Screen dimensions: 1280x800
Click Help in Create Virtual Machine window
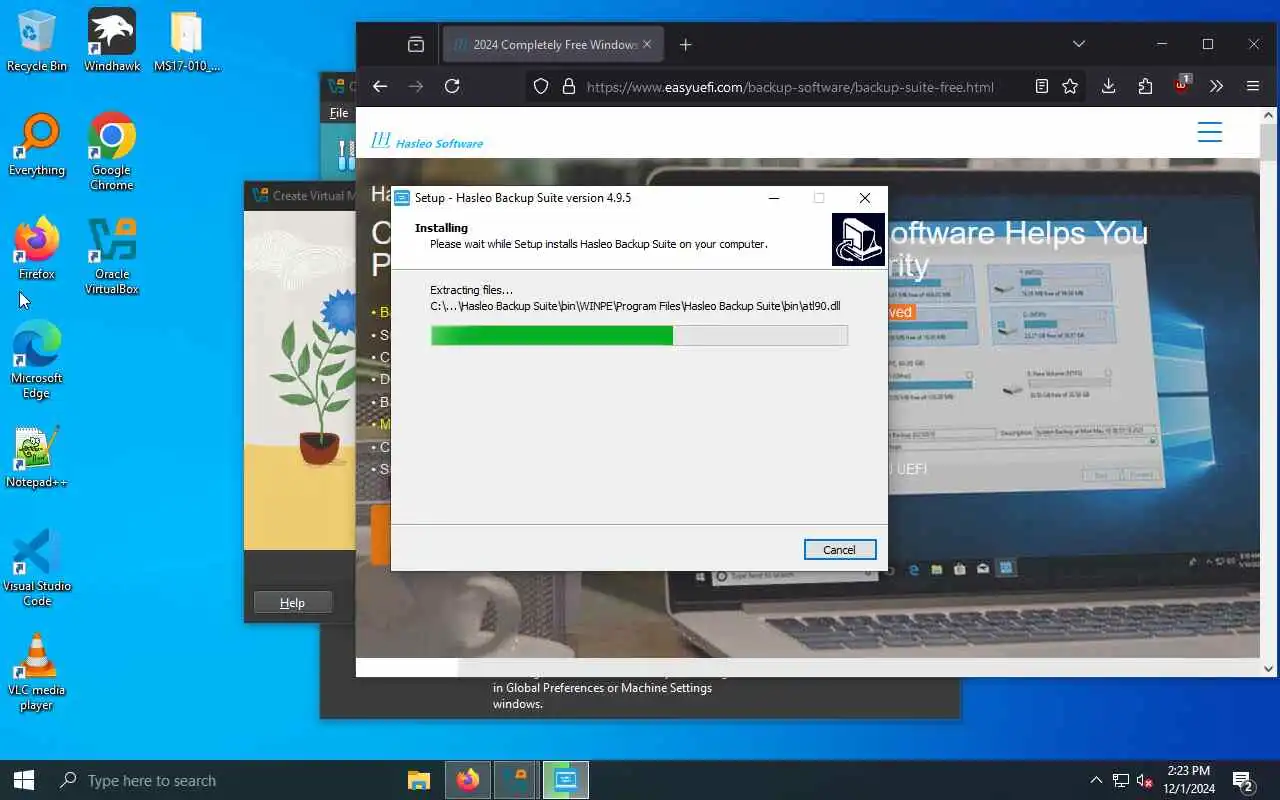pos(292,603)
